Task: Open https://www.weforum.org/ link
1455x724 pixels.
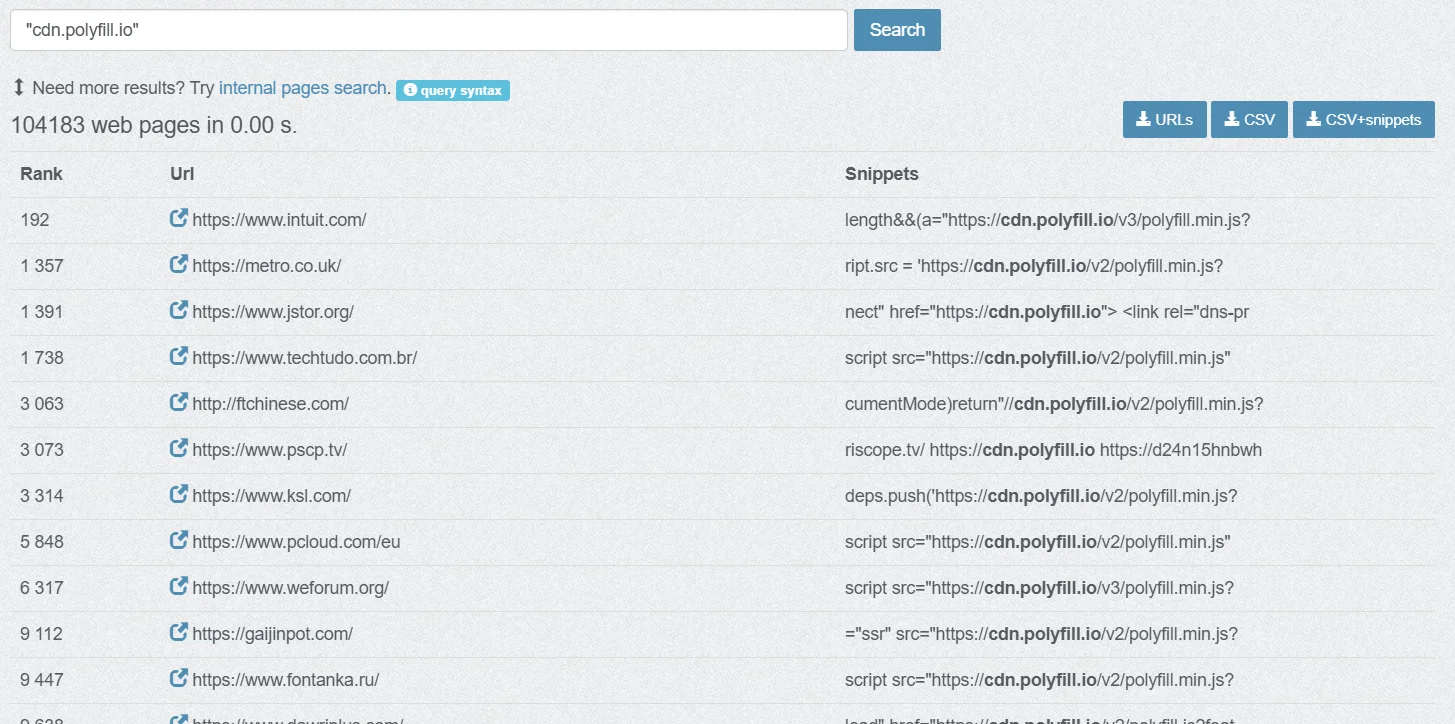Action: [290, 588]
